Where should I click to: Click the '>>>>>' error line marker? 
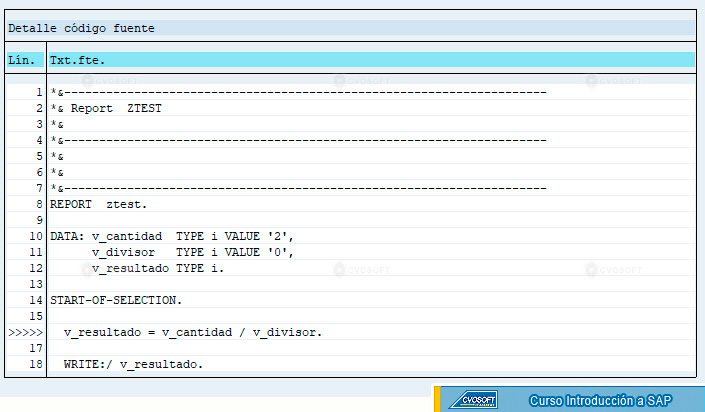point(26,332)
